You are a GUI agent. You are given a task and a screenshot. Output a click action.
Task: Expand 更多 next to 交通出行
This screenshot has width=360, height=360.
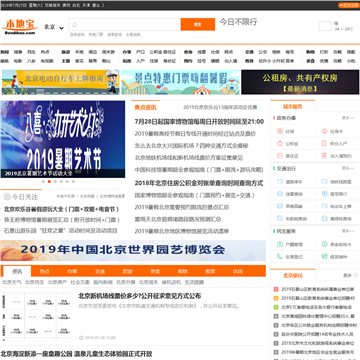(x=348, y=168)
